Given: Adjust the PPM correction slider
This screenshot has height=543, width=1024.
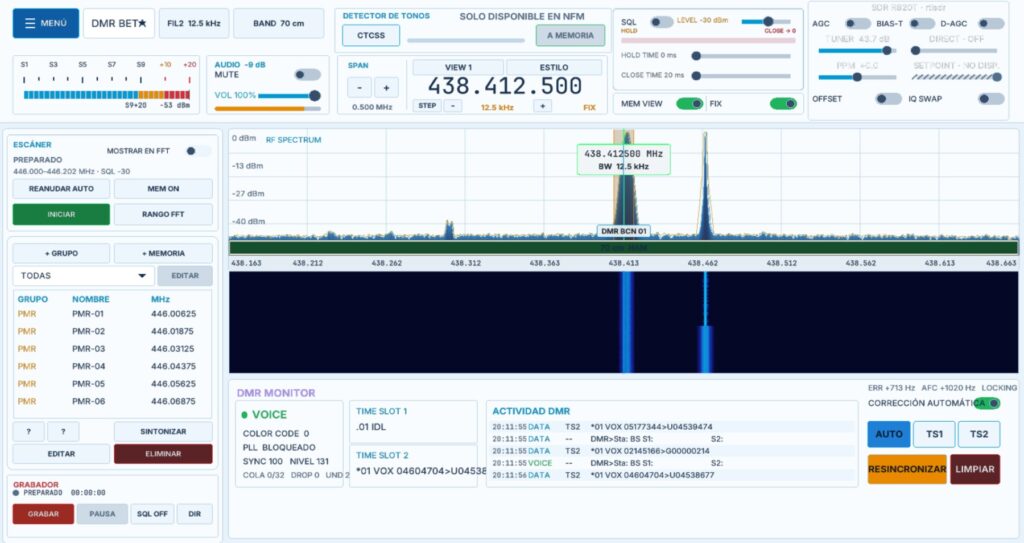Looking at the screenshot, I should tap(857, 77).
